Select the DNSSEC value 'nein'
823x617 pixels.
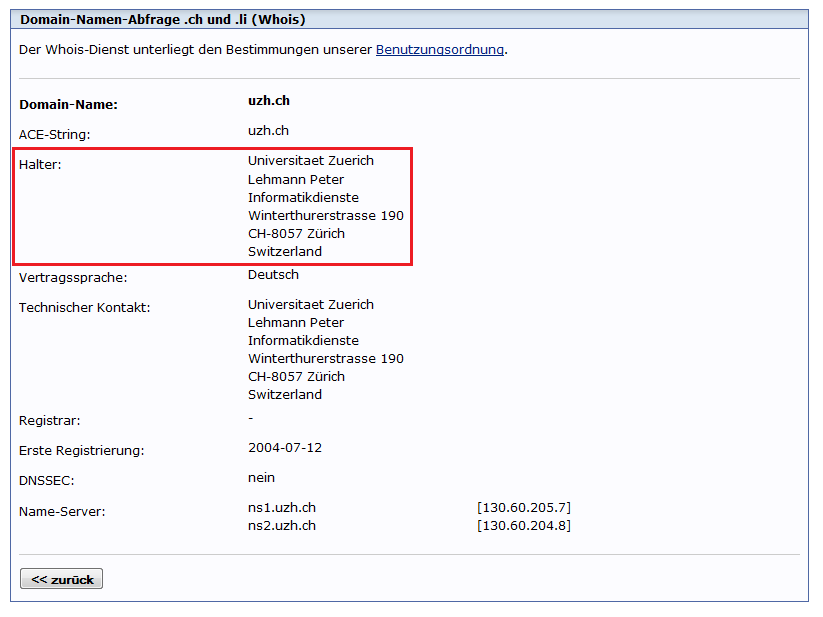(x=261, y=477)
